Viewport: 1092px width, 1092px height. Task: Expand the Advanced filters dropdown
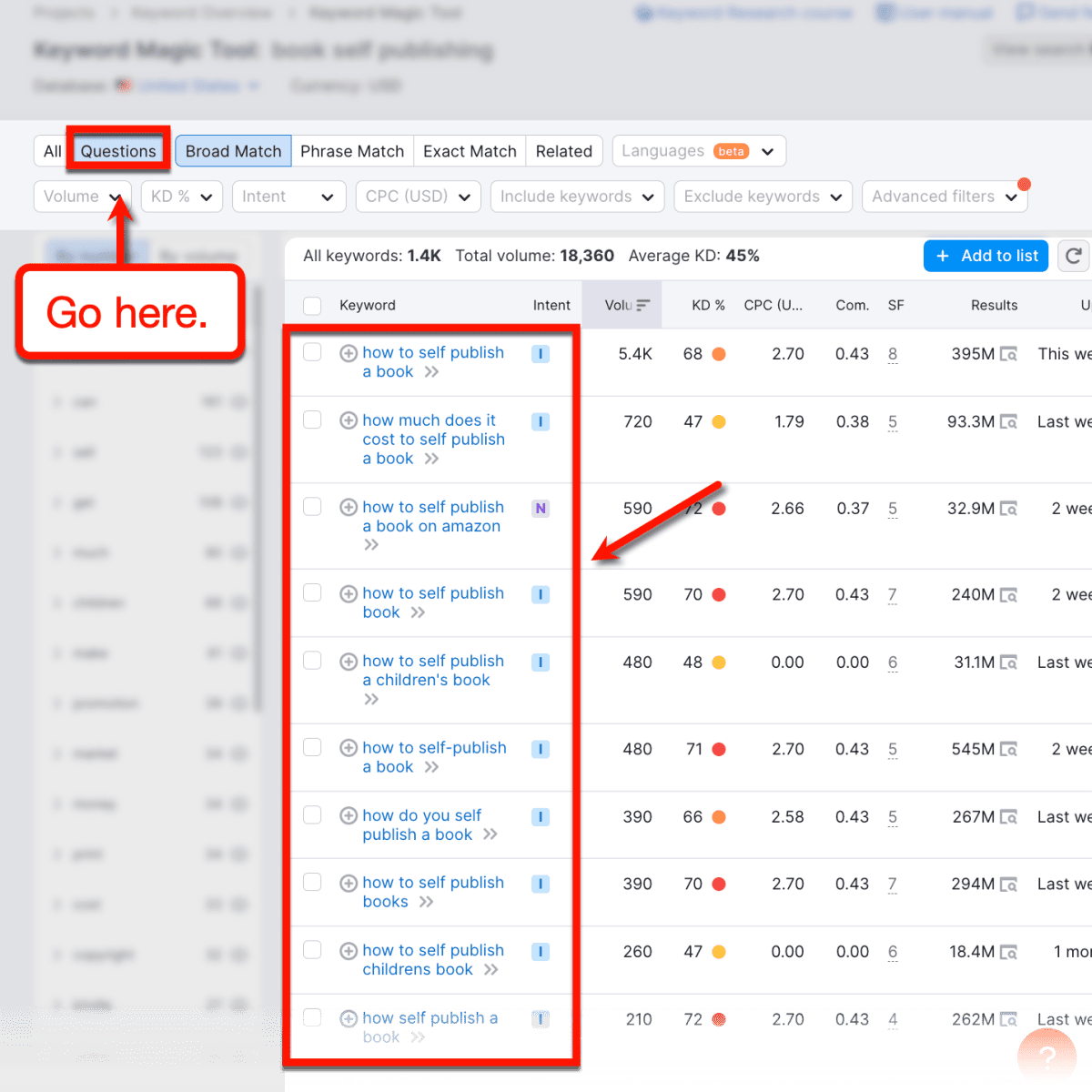pyautogui.click(x=945, y=196)
